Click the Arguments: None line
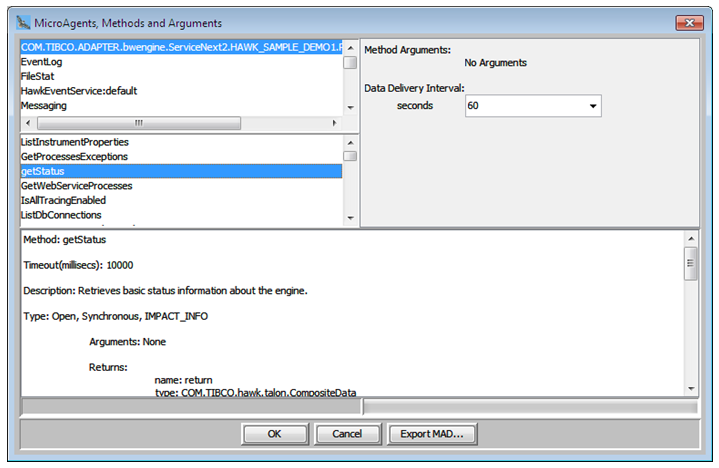719x468 pixels. click(x=127, y=342)
